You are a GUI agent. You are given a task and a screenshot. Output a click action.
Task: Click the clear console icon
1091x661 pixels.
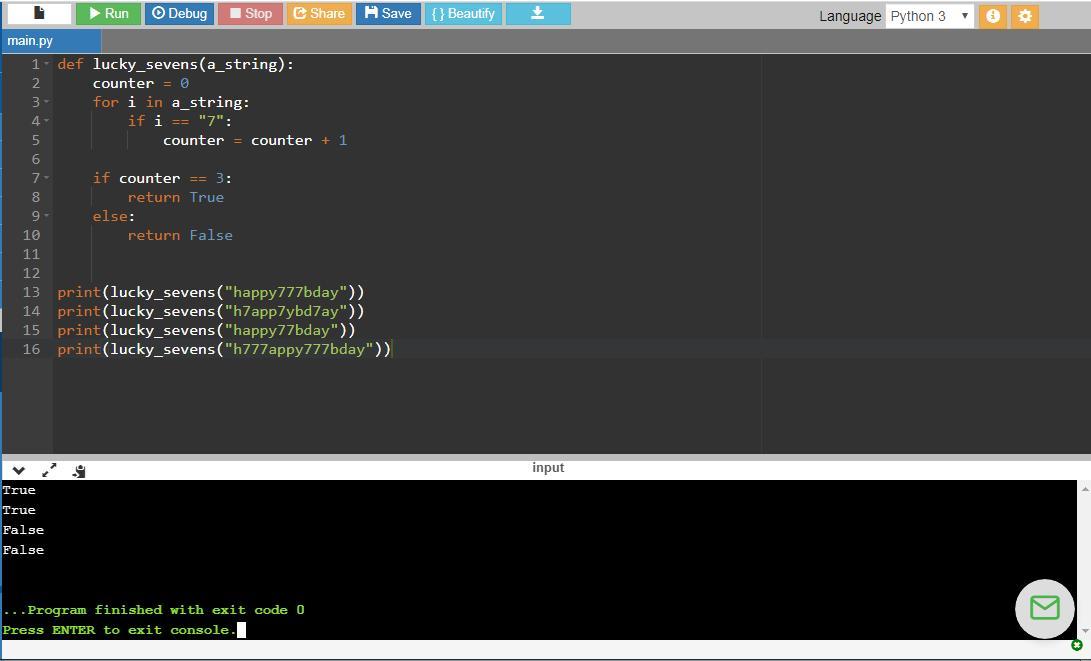pos(79,470)
